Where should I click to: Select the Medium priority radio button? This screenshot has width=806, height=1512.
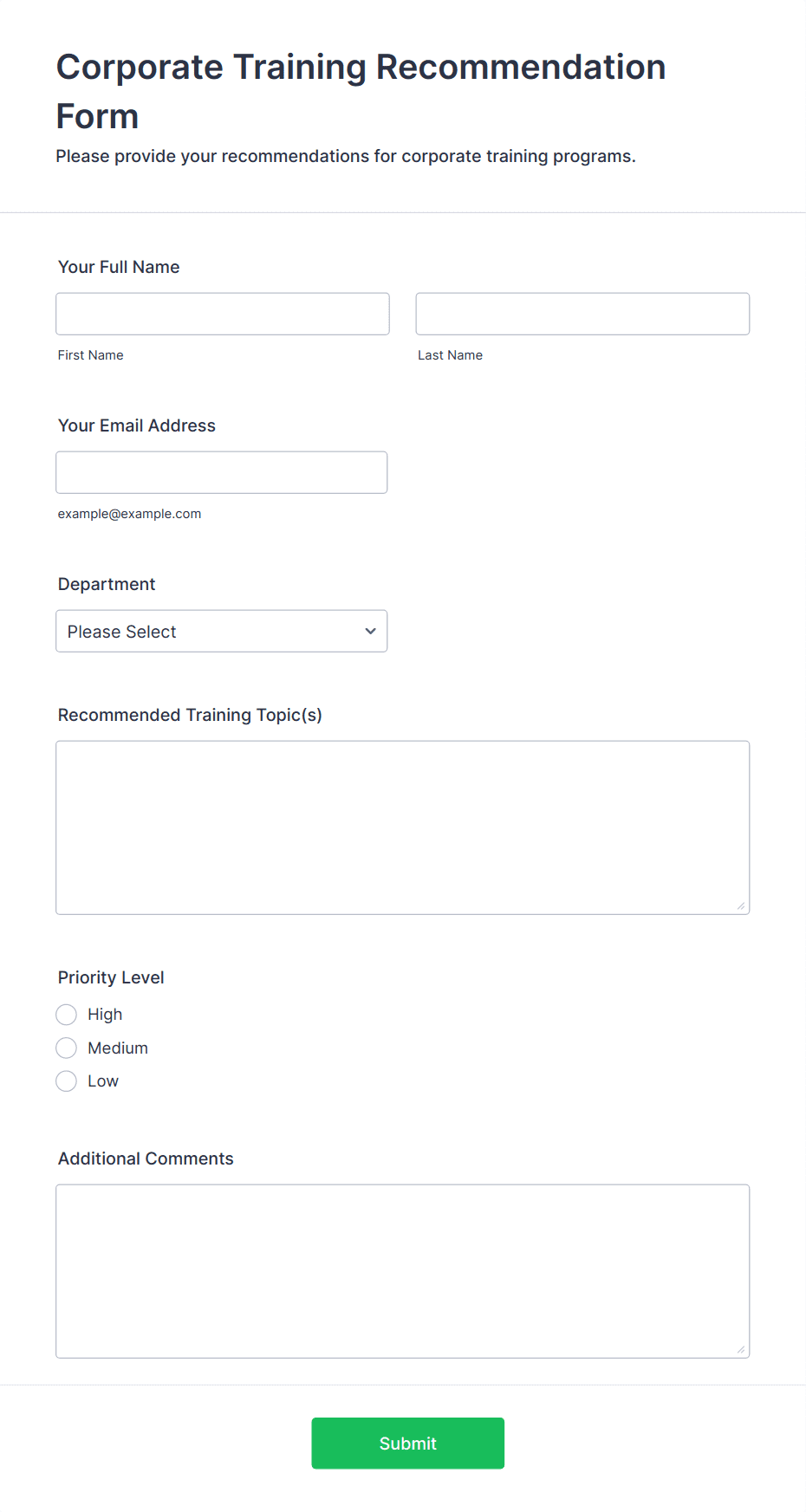[x=67, y=1048]
